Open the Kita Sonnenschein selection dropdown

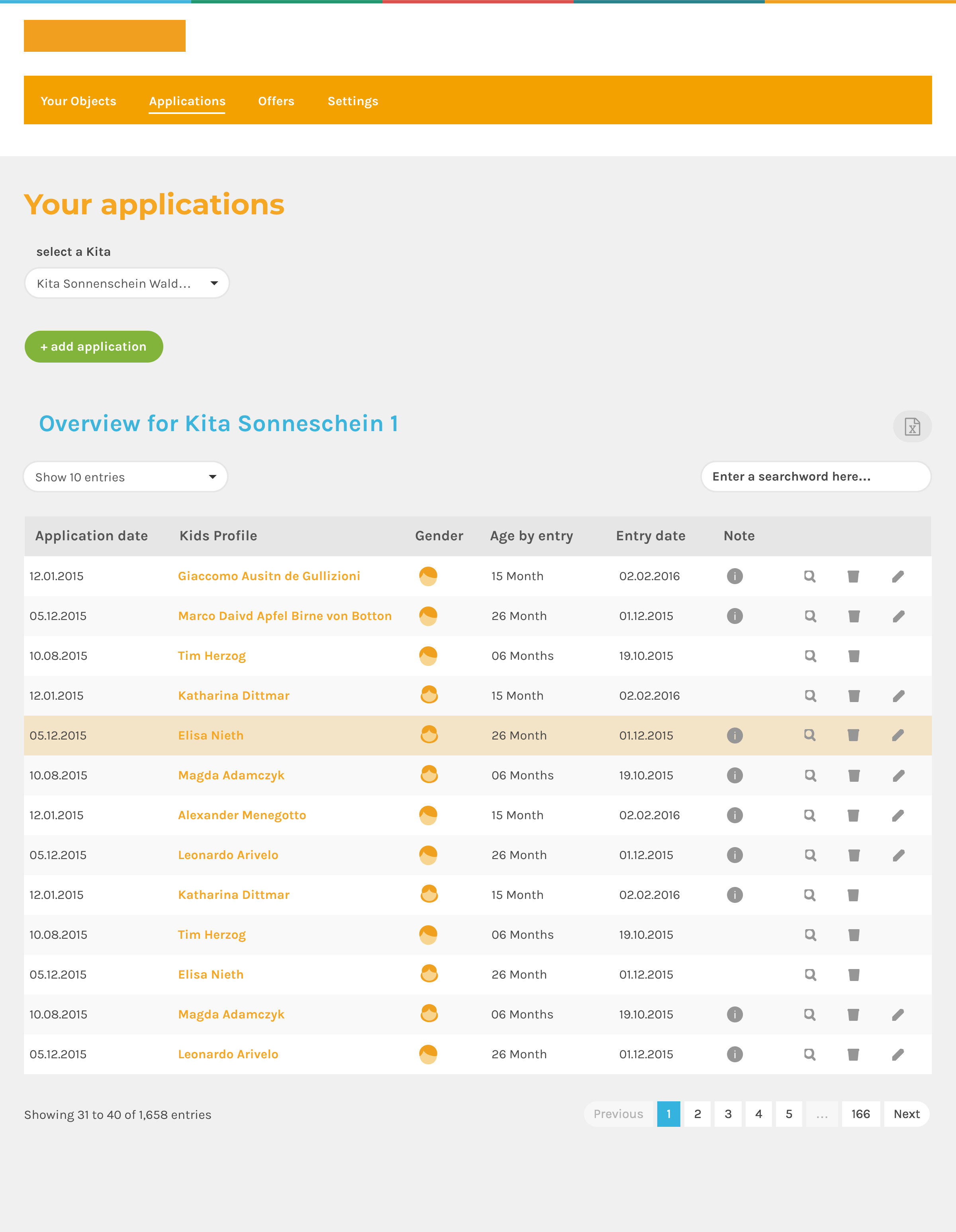click(x=127, y=283)
